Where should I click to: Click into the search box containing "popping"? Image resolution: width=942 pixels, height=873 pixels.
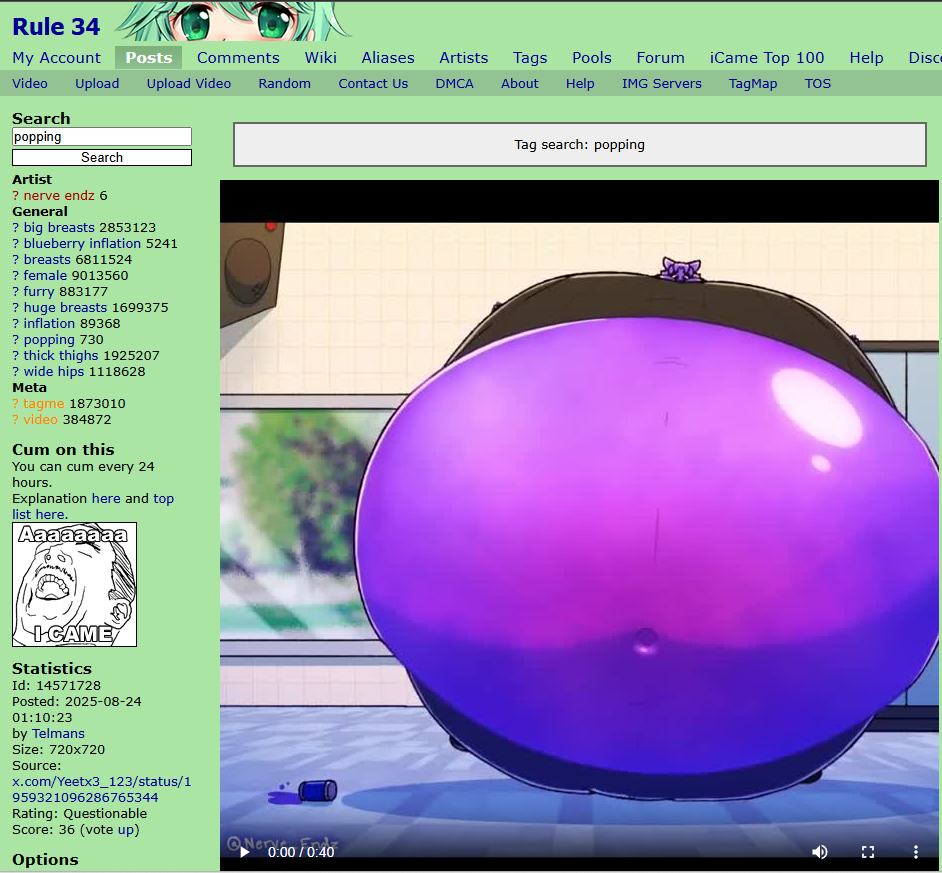[101, 137]
